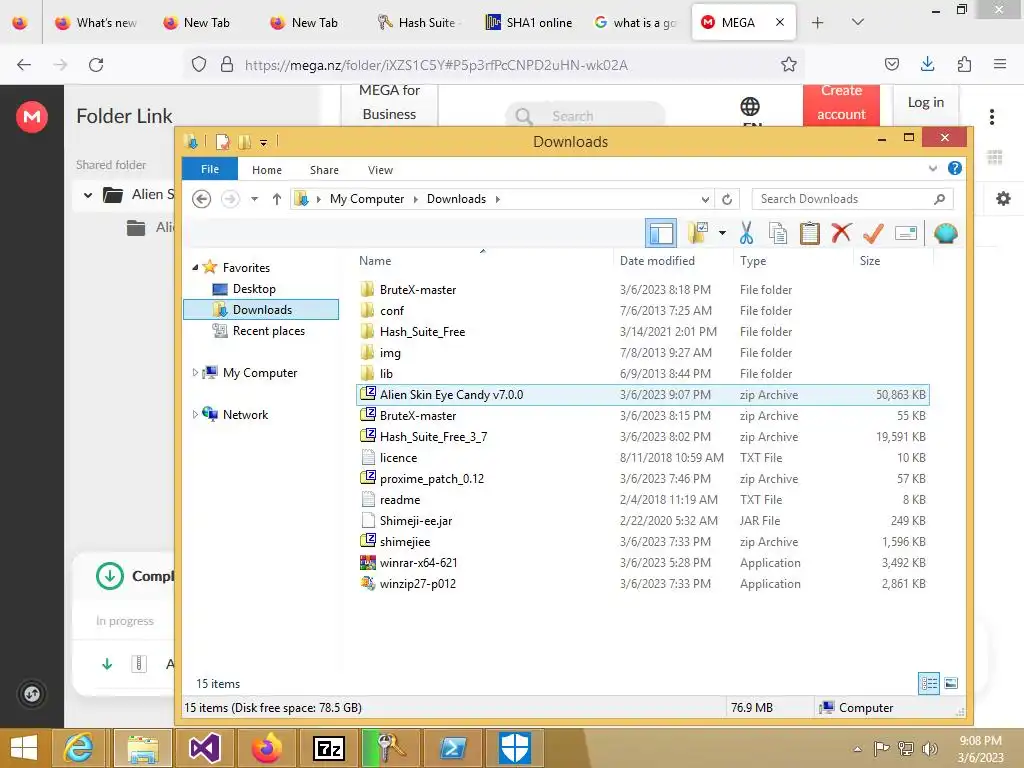Select Desktop under Favorites
This screenshot has width=1024, height=768.
254,289
